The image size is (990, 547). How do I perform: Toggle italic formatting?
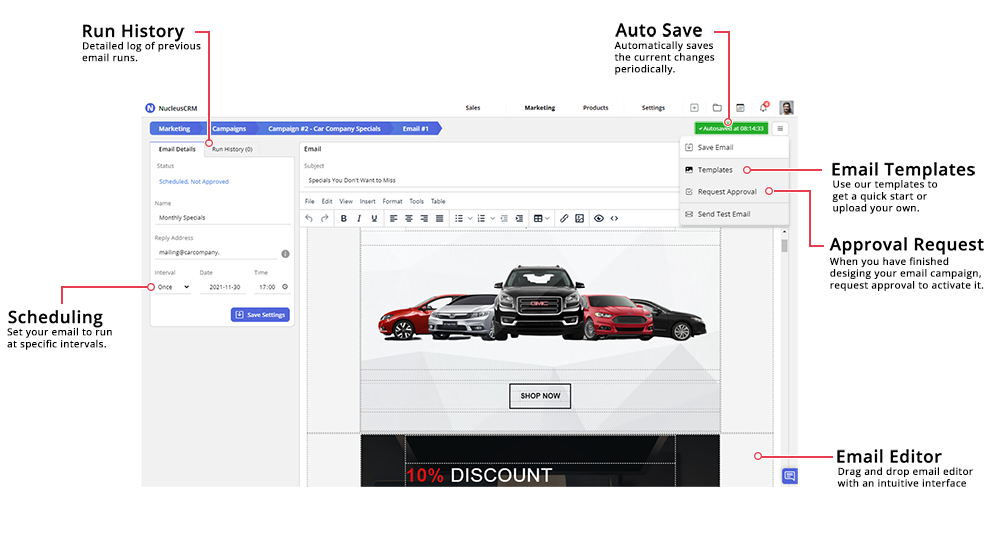pos(359,219)
